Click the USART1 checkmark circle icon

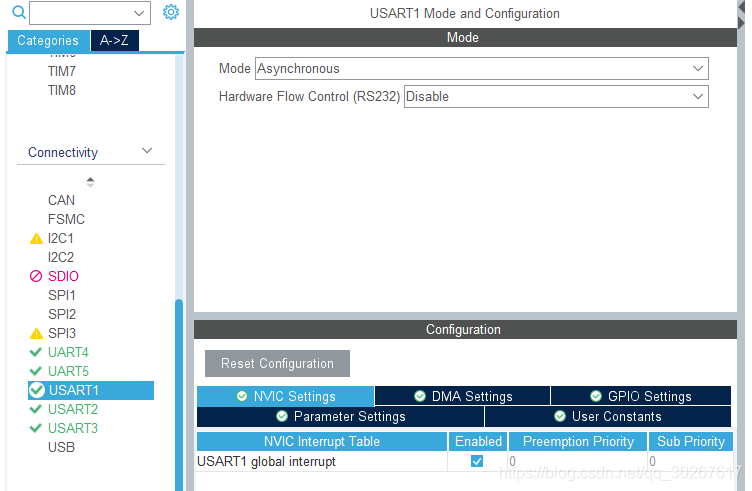pyautogui.click(x=37, y=390)
